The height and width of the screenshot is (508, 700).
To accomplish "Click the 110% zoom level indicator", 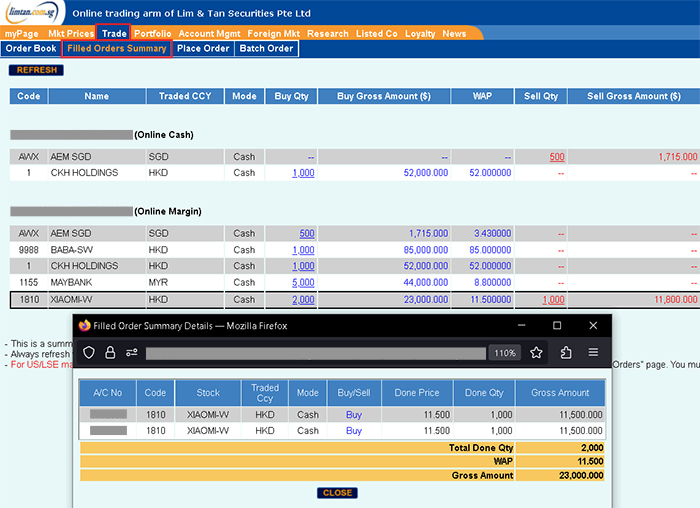I will 504,353.
